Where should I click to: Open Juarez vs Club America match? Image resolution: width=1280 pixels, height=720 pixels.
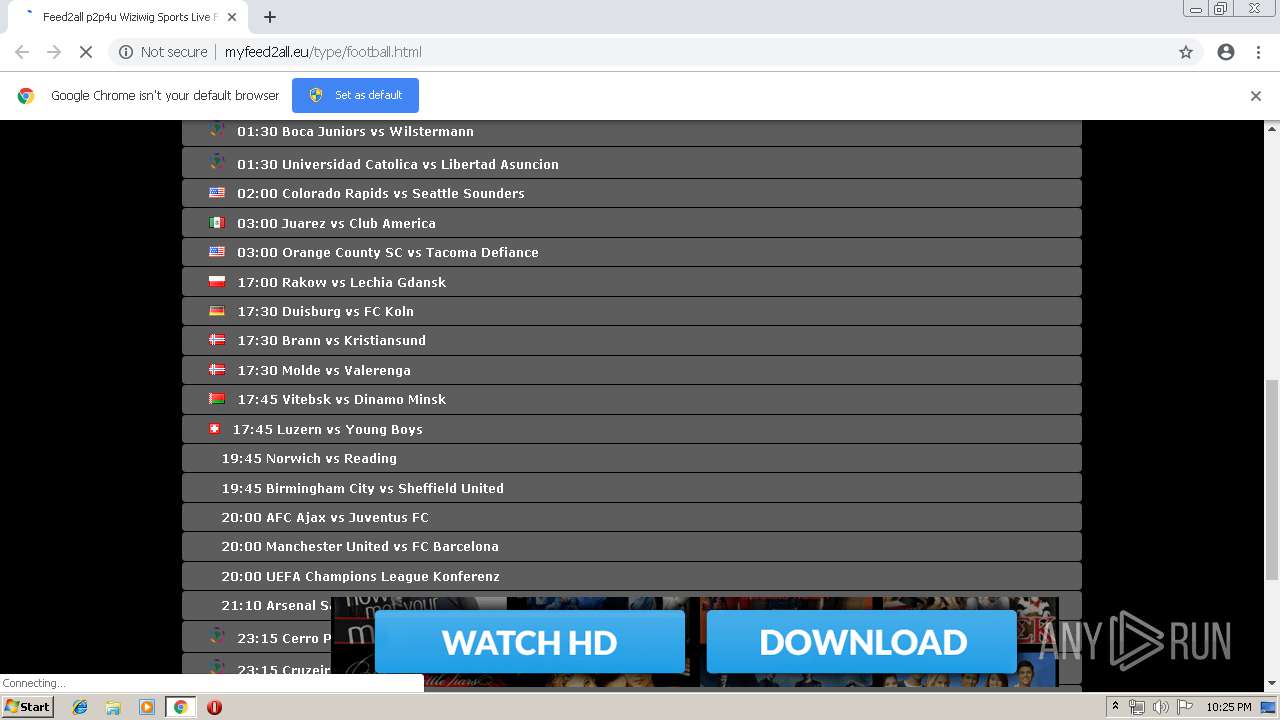point(336,223)
